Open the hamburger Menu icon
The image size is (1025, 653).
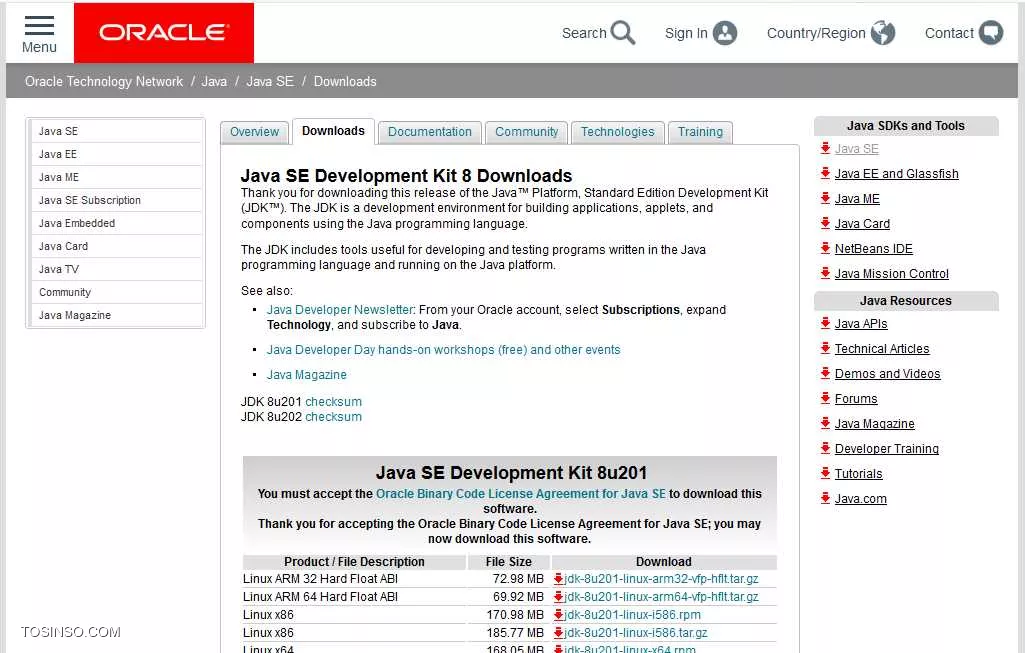[39, 25]
